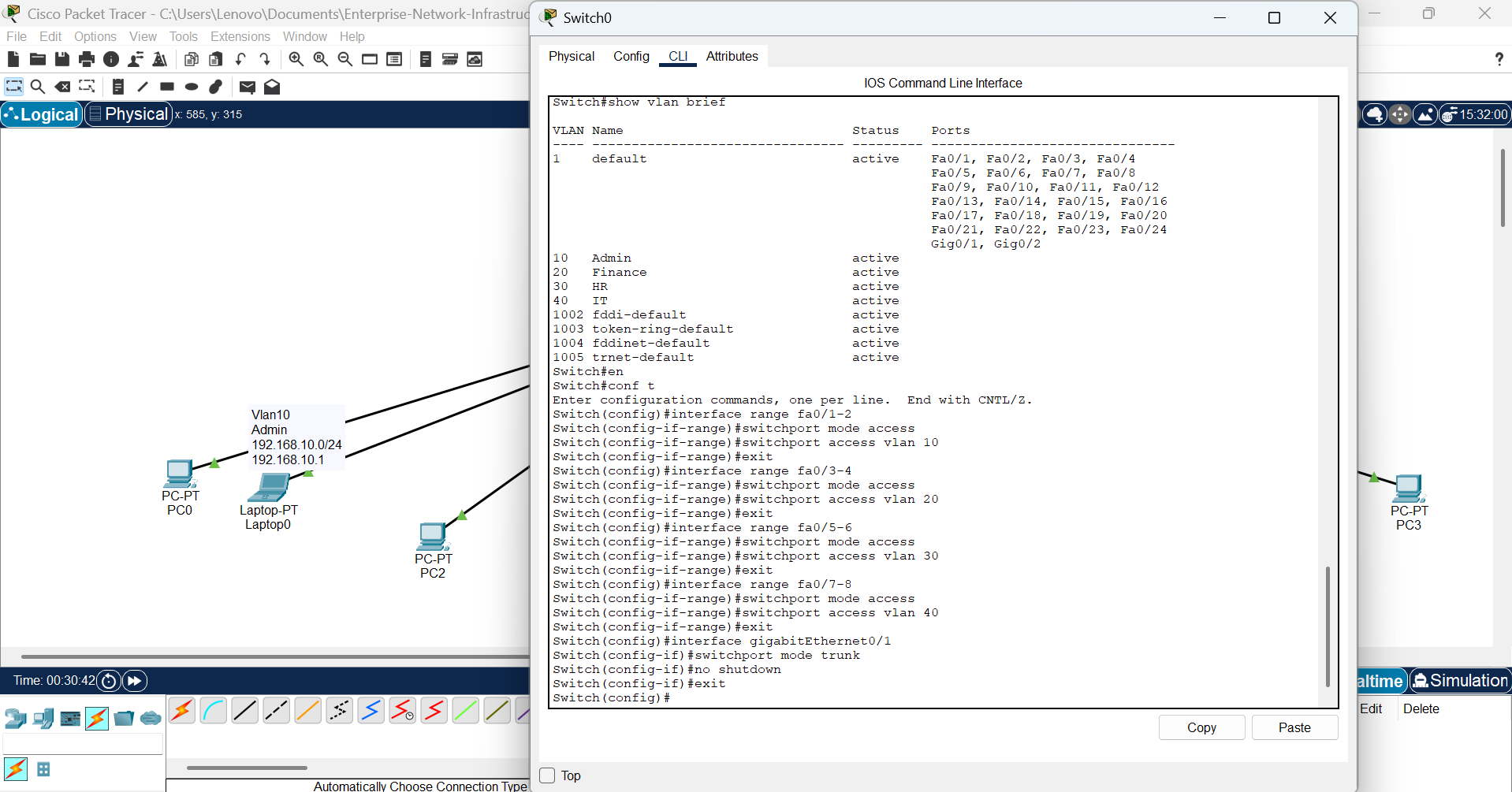This screenshot has height=792, width=1512.
Task: Open the Tools menu
Action: (184, 36)
